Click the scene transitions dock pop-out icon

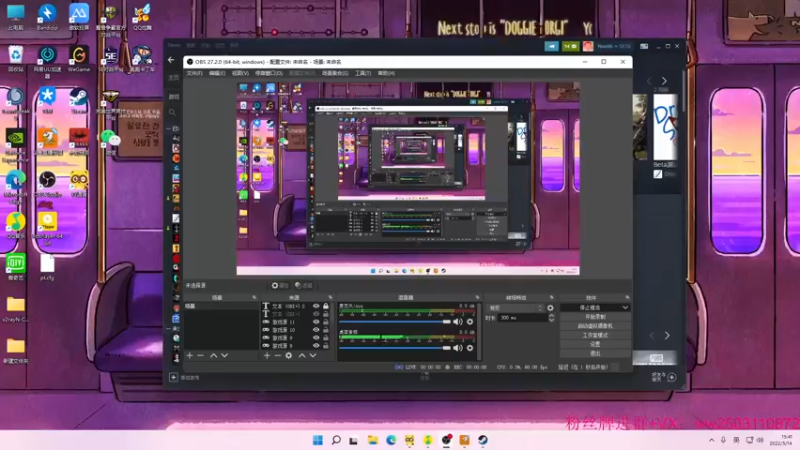pyautogui.click(x=551, y=297)
